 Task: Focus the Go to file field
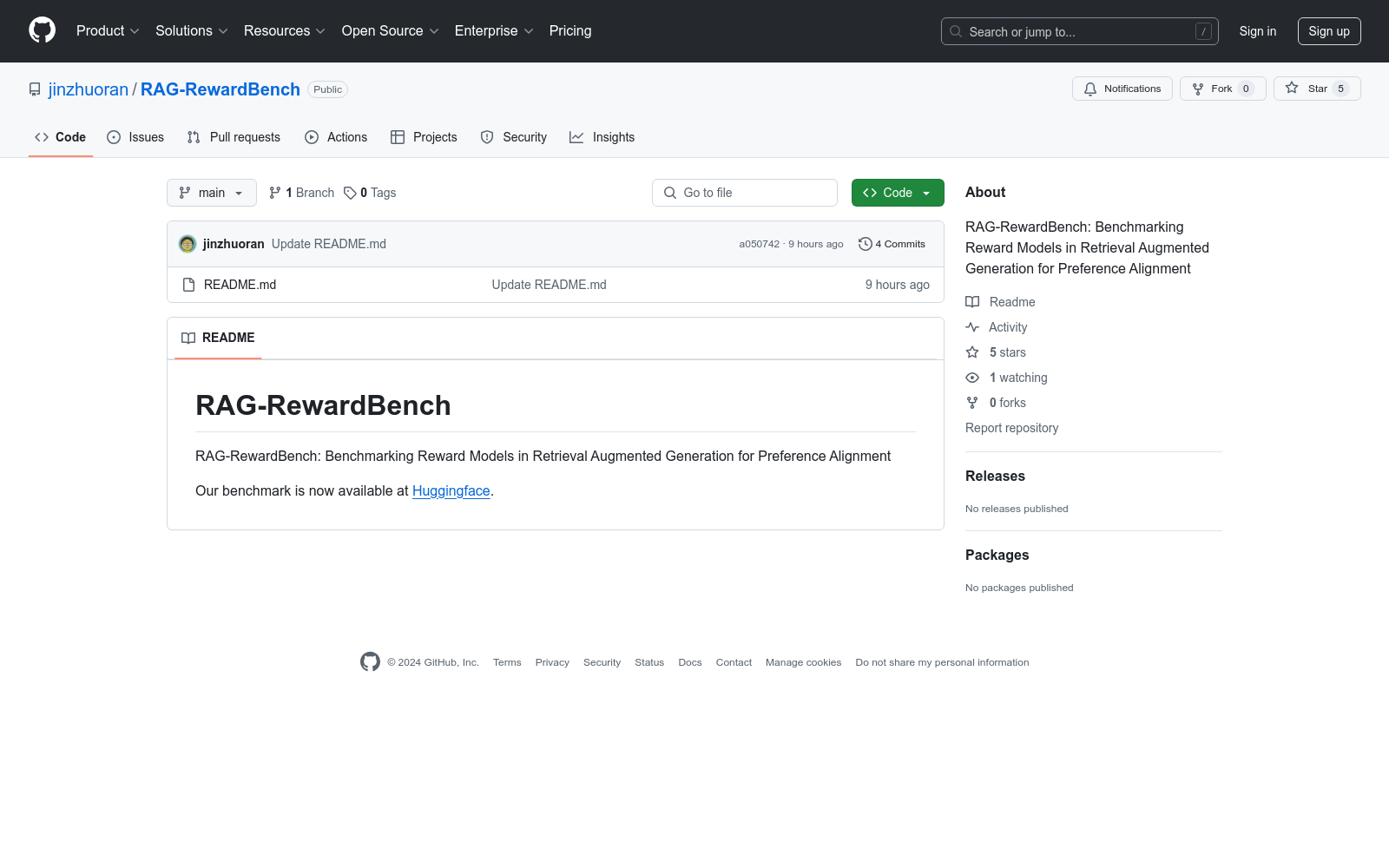click(745, 193)
